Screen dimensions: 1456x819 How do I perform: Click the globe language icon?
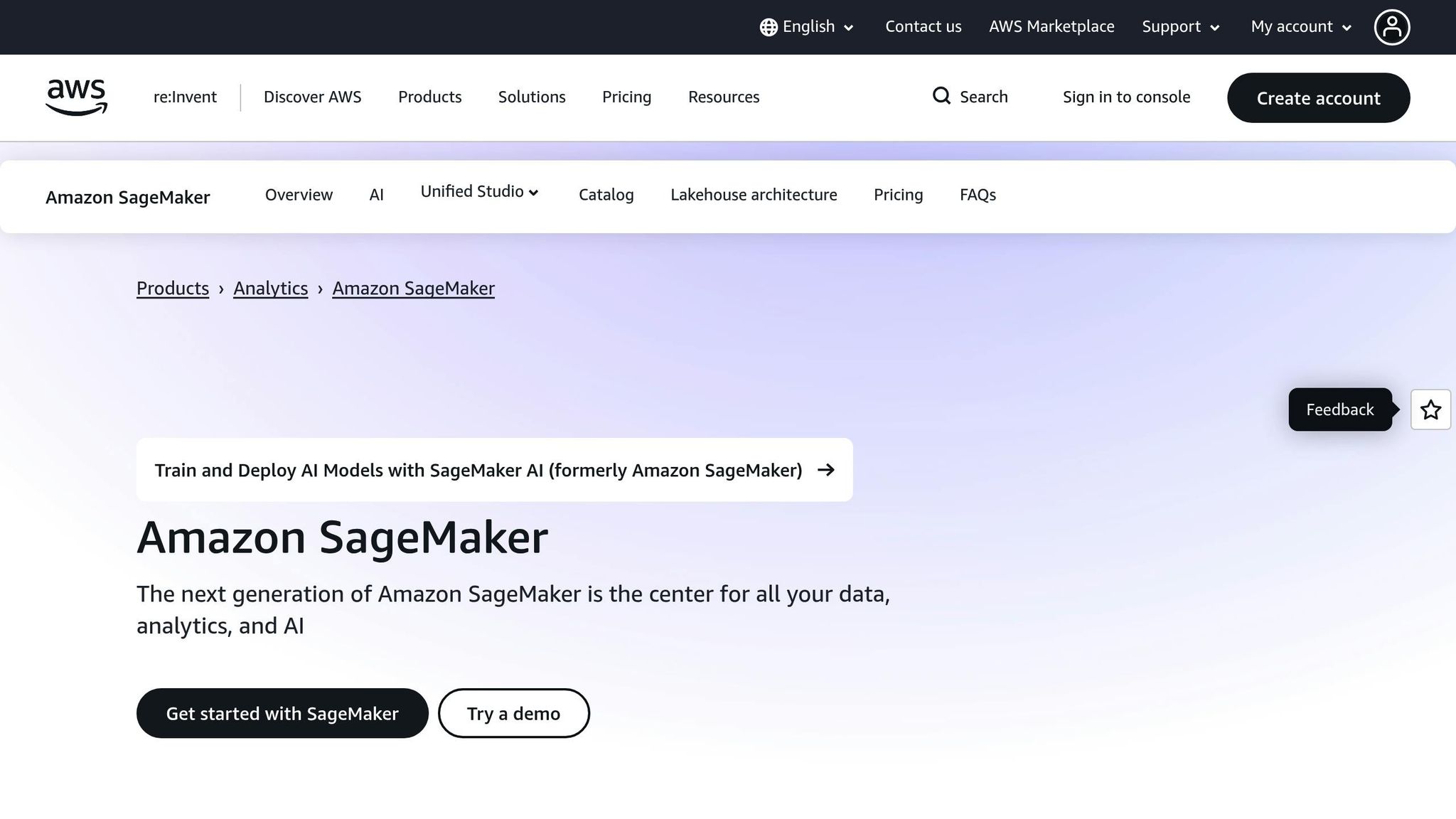[768, 26]
